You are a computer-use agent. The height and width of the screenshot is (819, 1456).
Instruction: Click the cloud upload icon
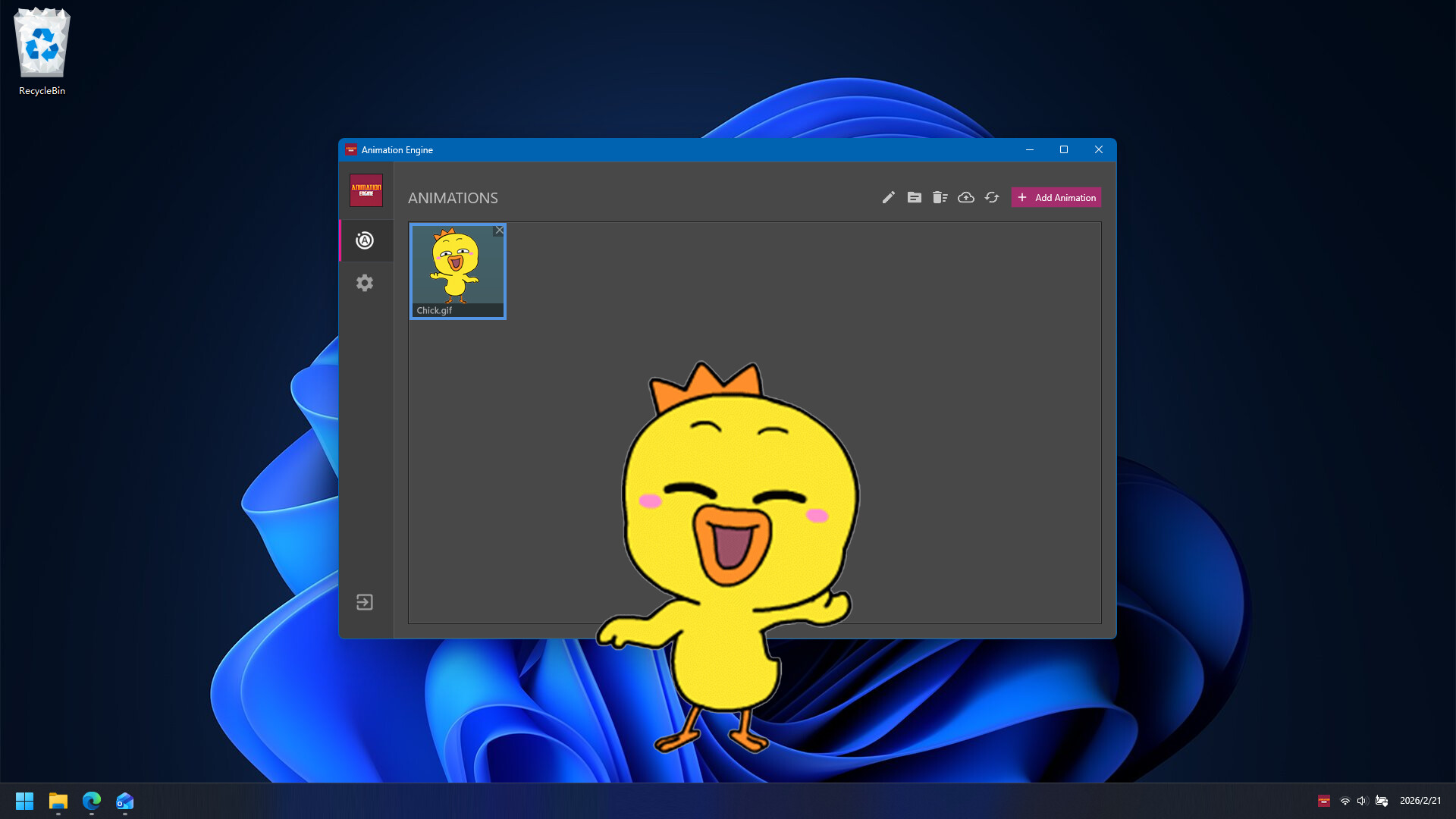point(965,197)
